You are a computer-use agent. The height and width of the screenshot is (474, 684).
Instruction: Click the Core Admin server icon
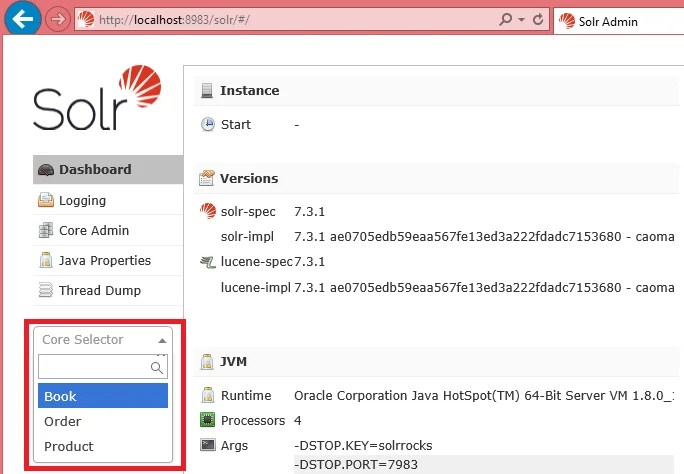pos(46,230)
